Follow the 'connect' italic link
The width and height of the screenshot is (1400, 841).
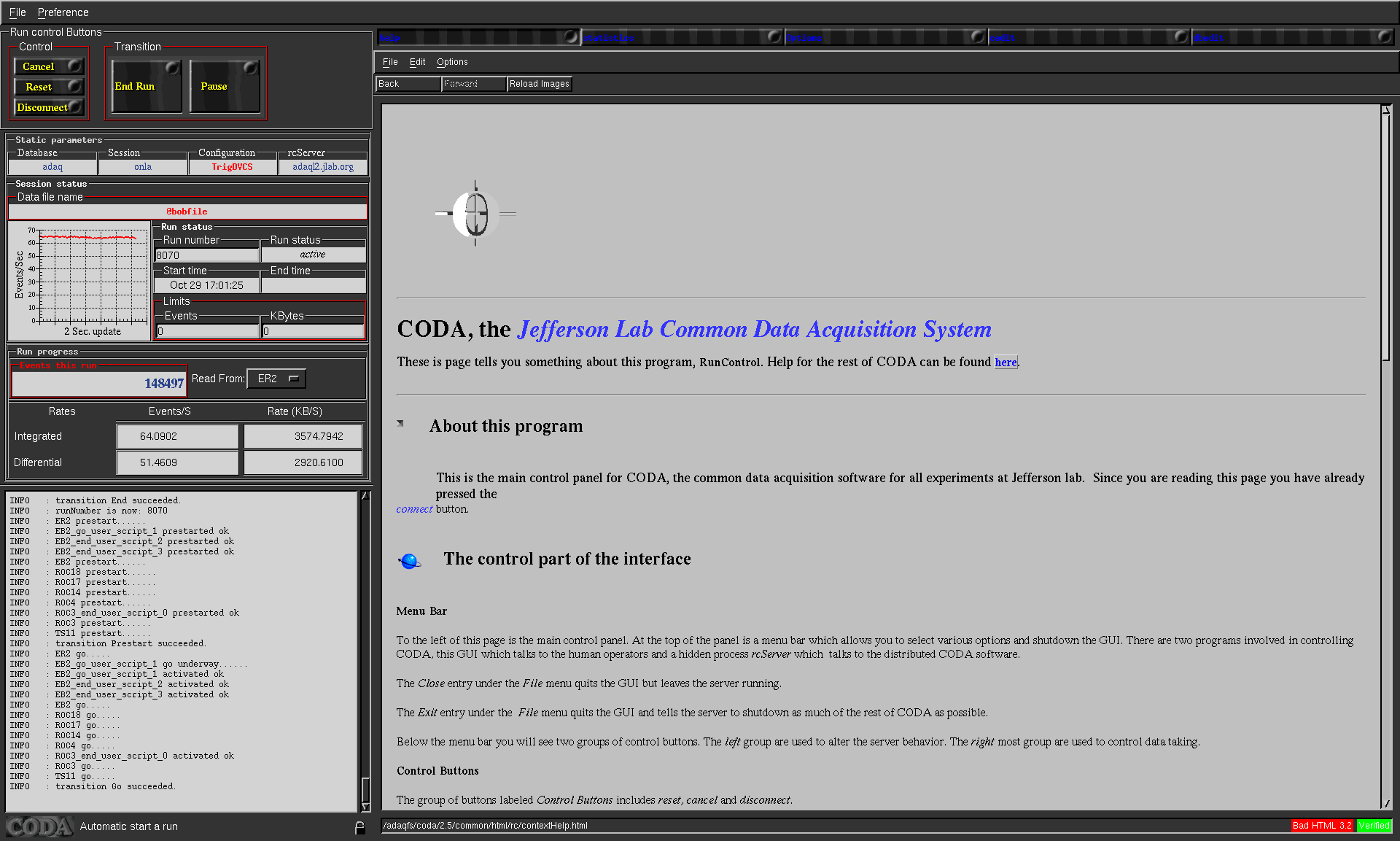(414, 509)
